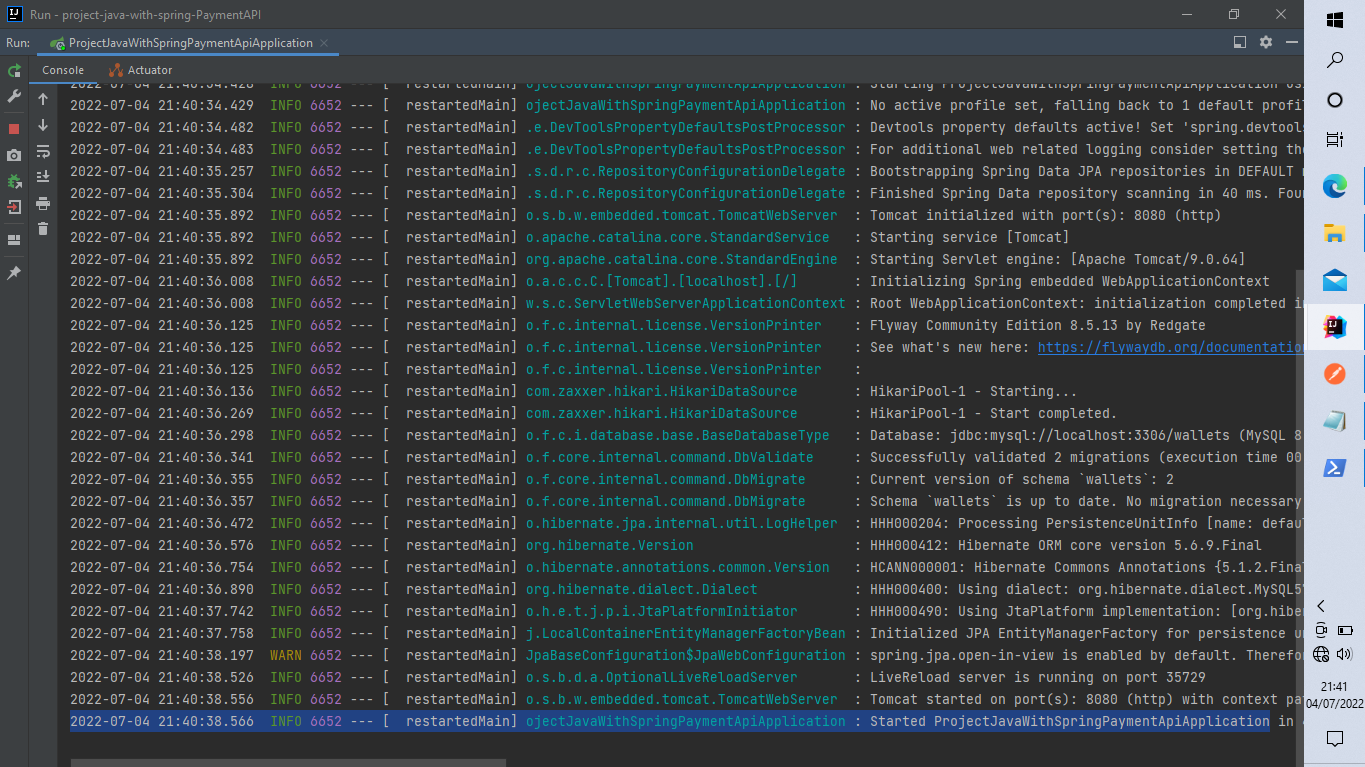Screen dimensions: 1365x767
Task: Open the Run tool window settings gear
Action: tap(1266, 42)
